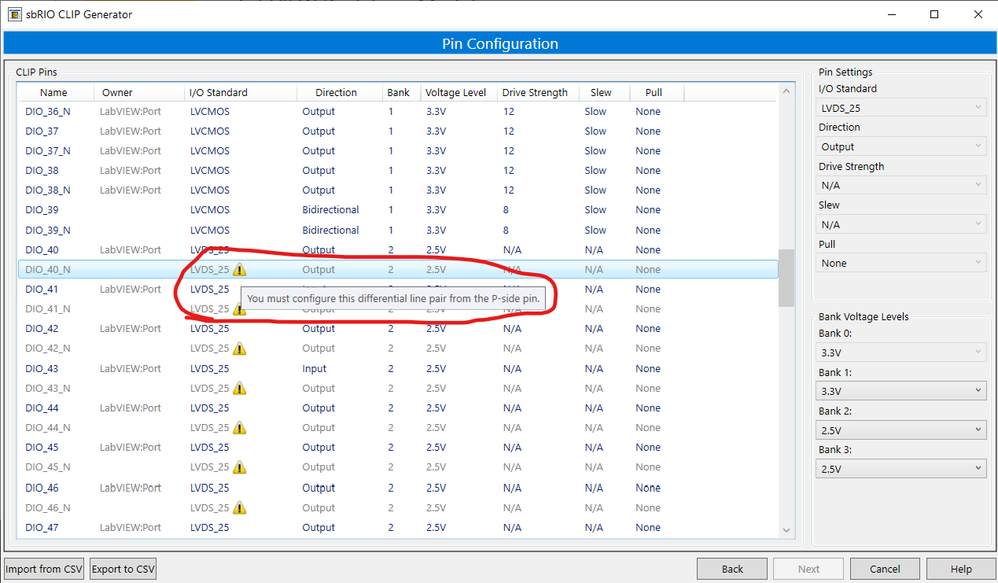Sort by the Name column header
Screen dimensions: 998x583
[54, 93]
